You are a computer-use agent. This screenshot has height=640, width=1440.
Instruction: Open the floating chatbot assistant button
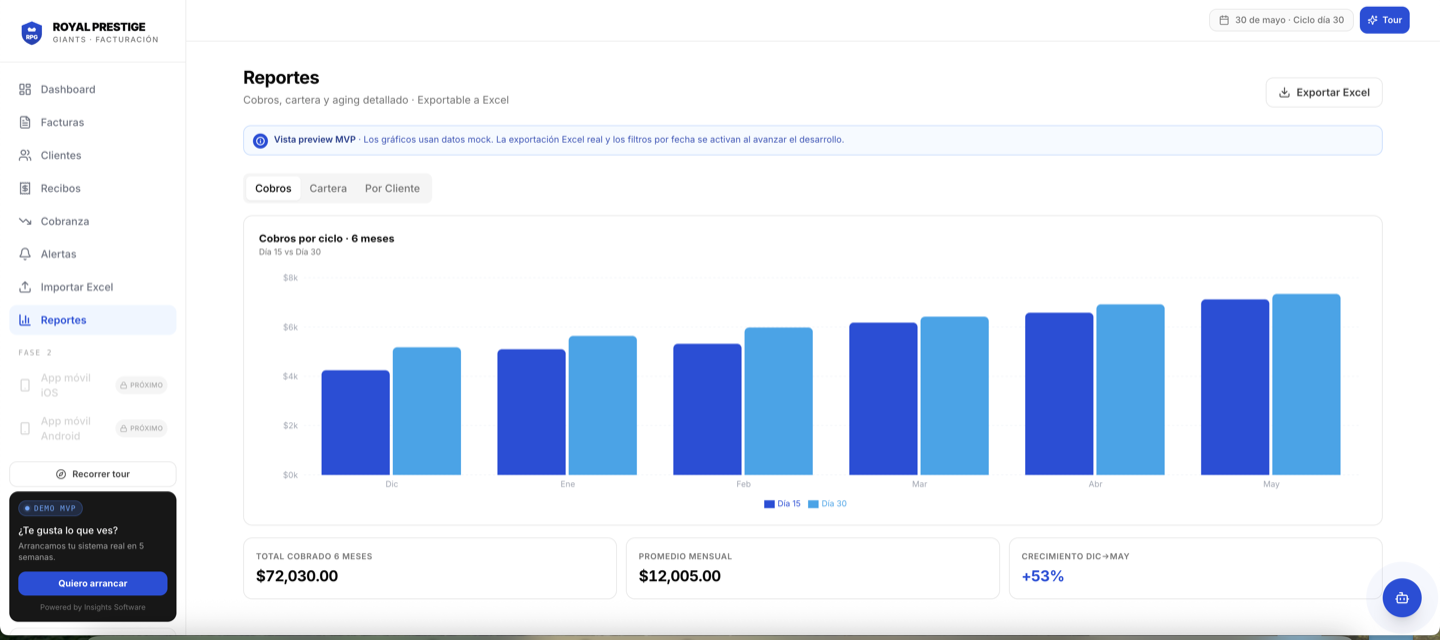click(1402, 598)
